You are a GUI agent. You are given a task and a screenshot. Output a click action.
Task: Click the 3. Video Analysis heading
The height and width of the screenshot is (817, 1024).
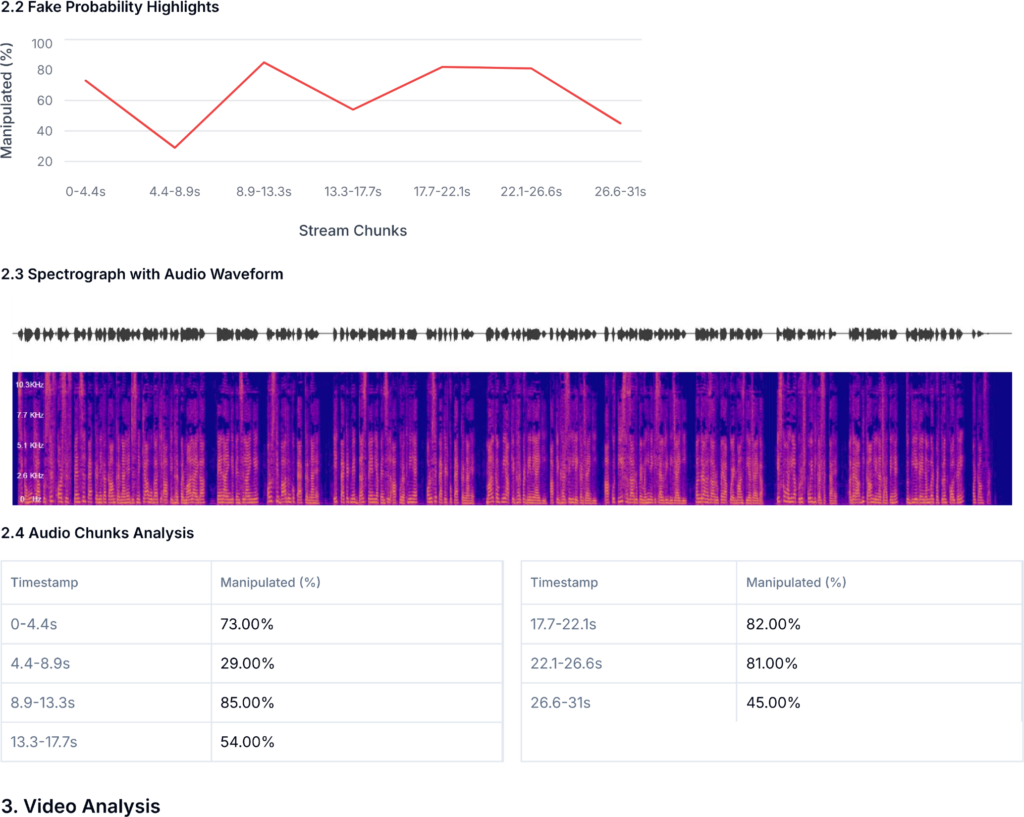coord(82,806)
